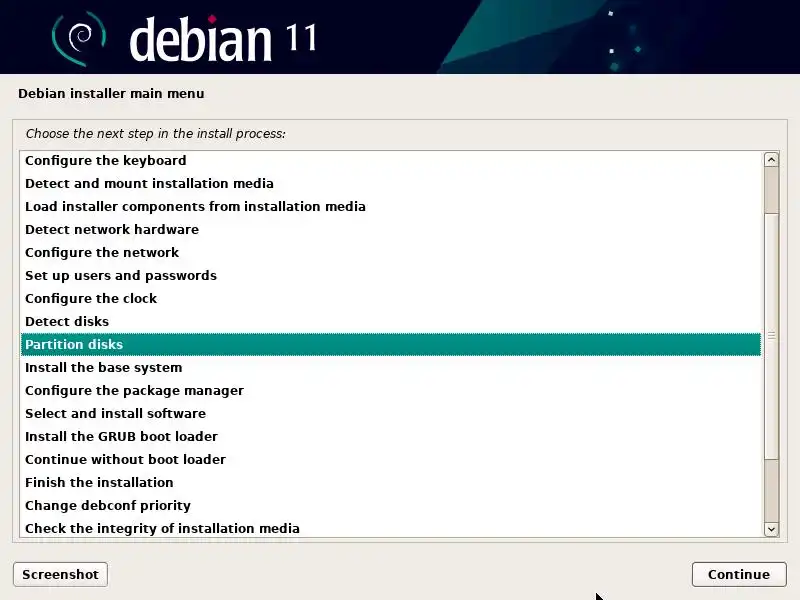Click the scrollbar down arrow

pyautogui.click(x=771, y=529)
